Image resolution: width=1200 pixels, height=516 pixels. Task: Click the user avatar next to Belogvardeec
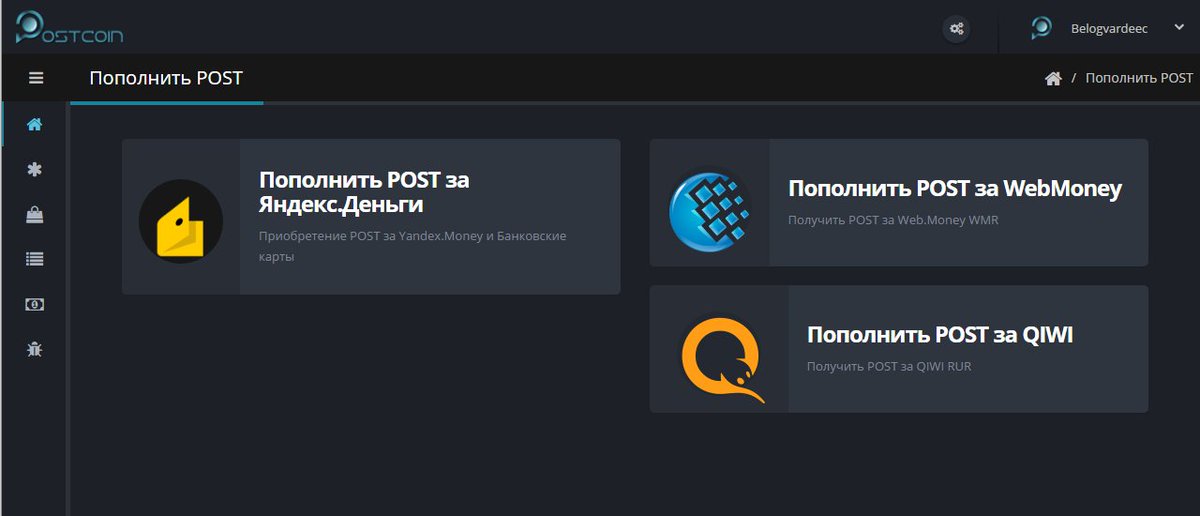[1041, 28]
